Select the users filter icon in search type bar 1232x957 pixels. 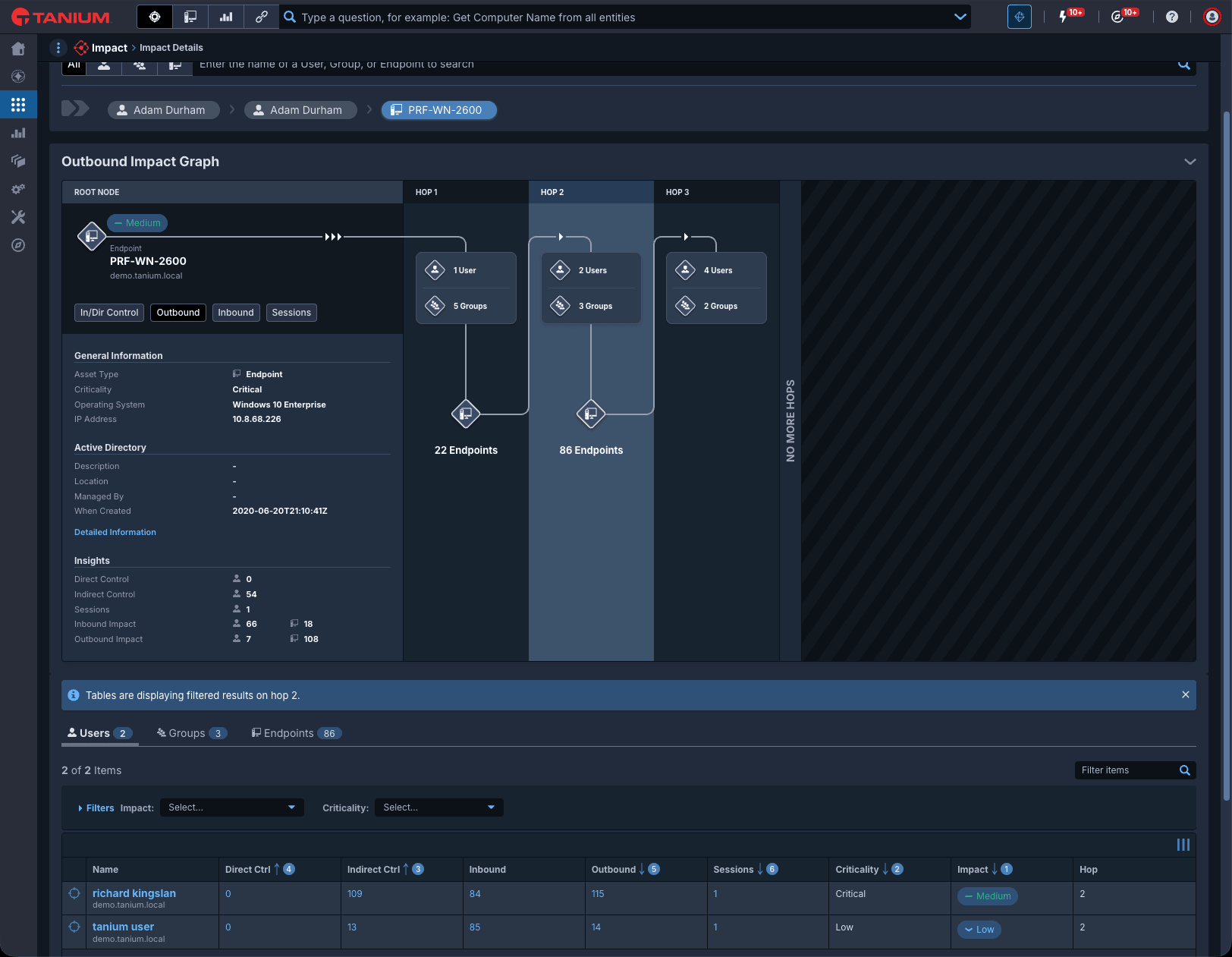104,66
